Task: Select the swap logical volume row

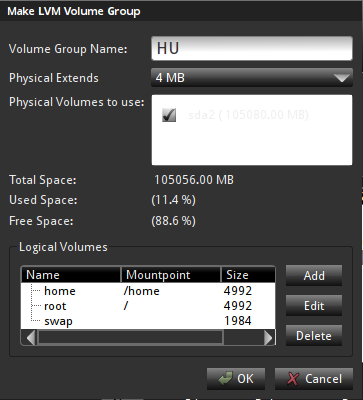Action: (x=148, y=321)
